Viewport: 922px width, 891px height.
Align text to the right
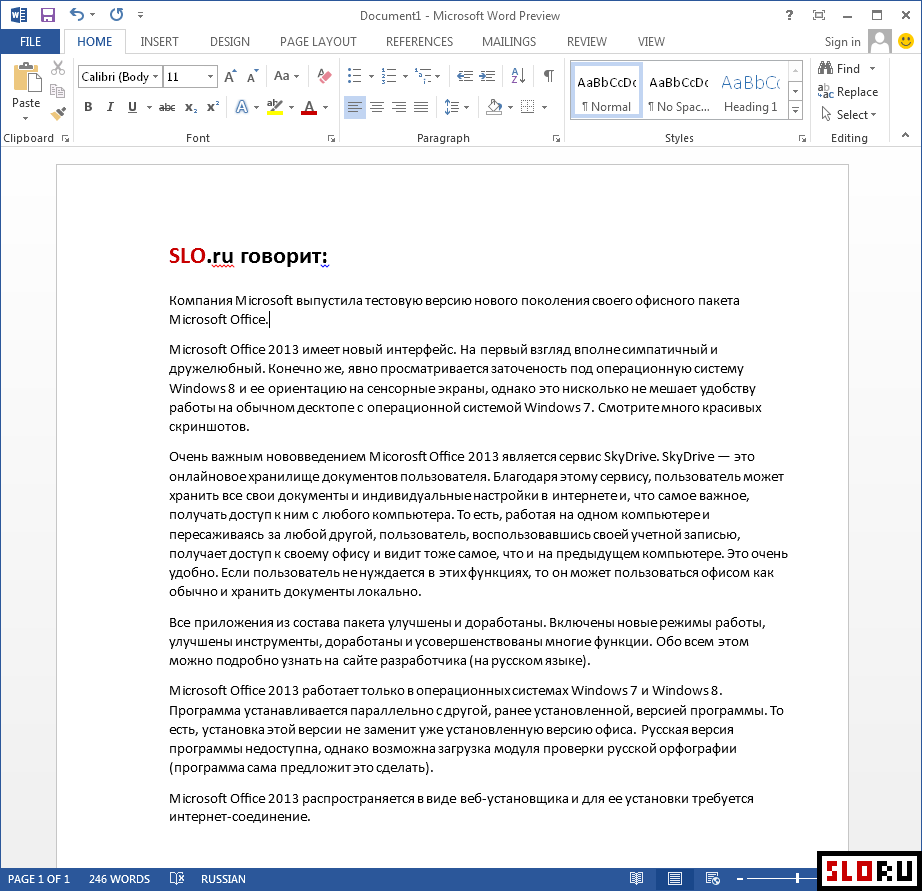pos(399,107)
